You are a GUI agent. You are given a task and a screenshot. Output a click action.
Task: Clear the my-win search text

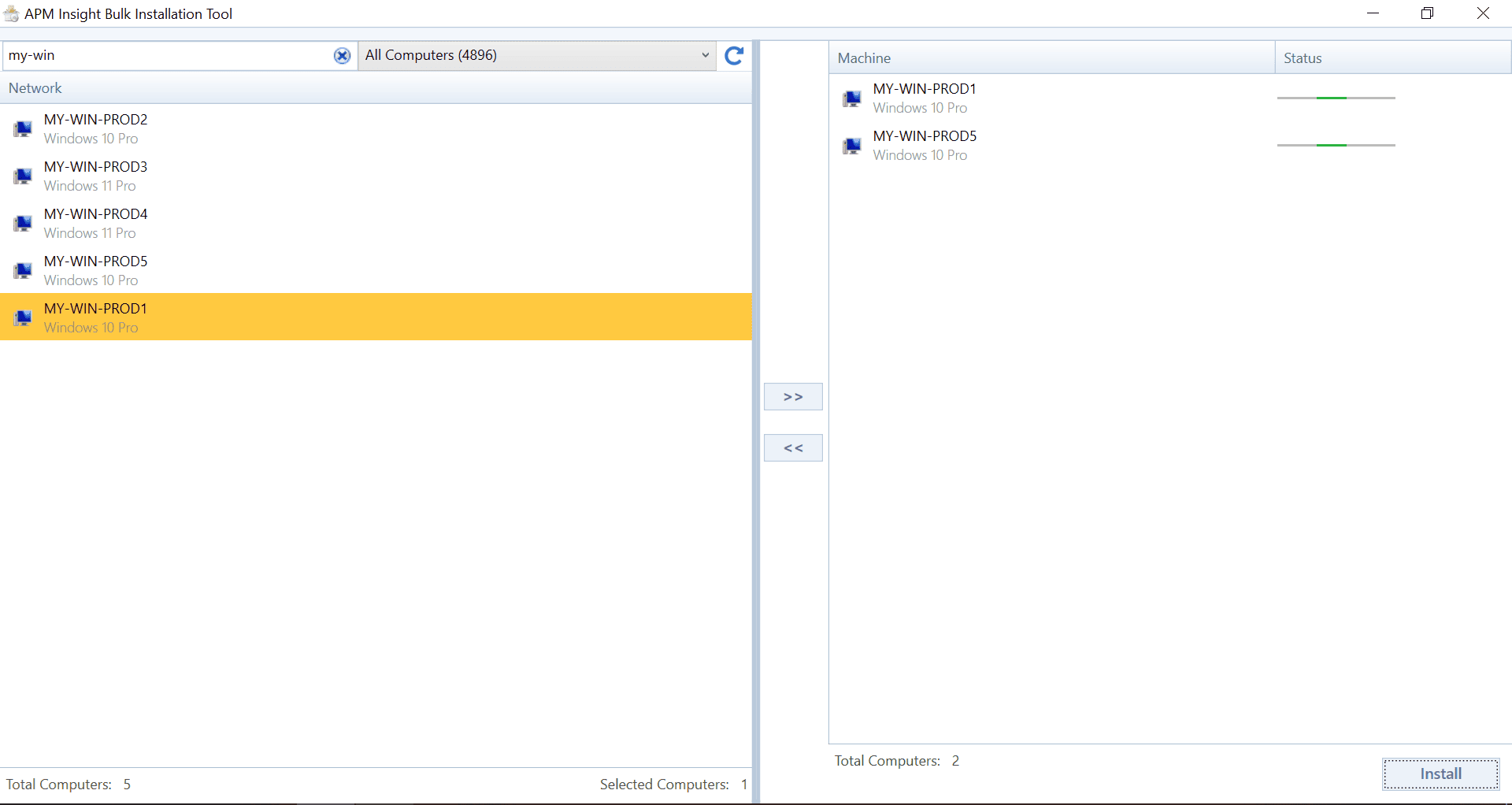(x=342, y=55)
